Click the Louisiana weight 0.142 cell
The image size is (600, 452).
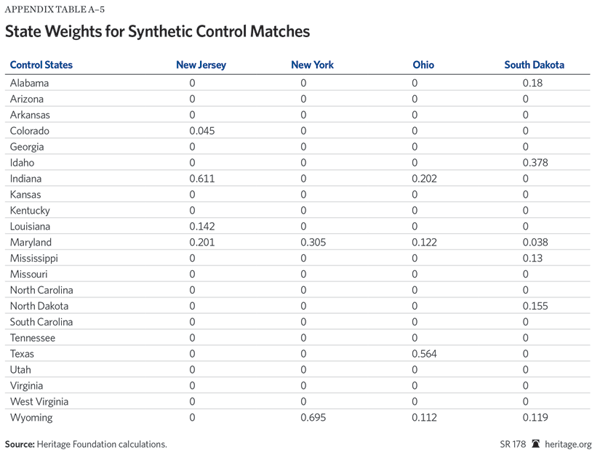pos(202,226)
